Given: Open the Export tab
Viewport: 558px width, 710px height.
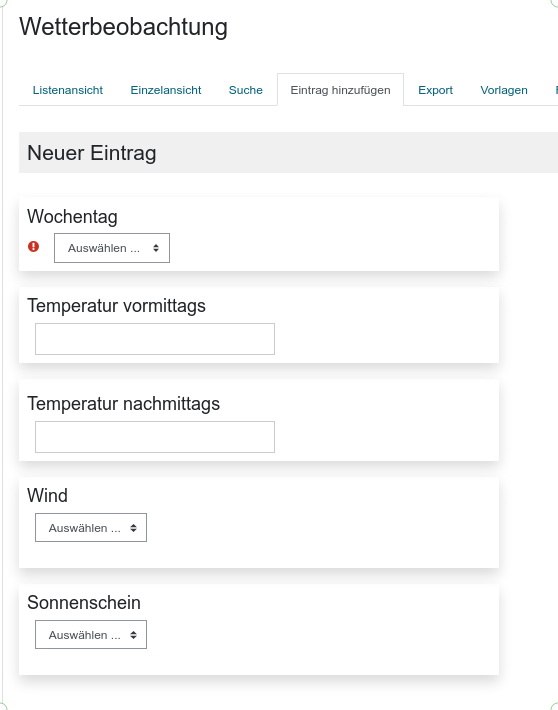Looking at the screenshot, I should (x=435, y=90).
